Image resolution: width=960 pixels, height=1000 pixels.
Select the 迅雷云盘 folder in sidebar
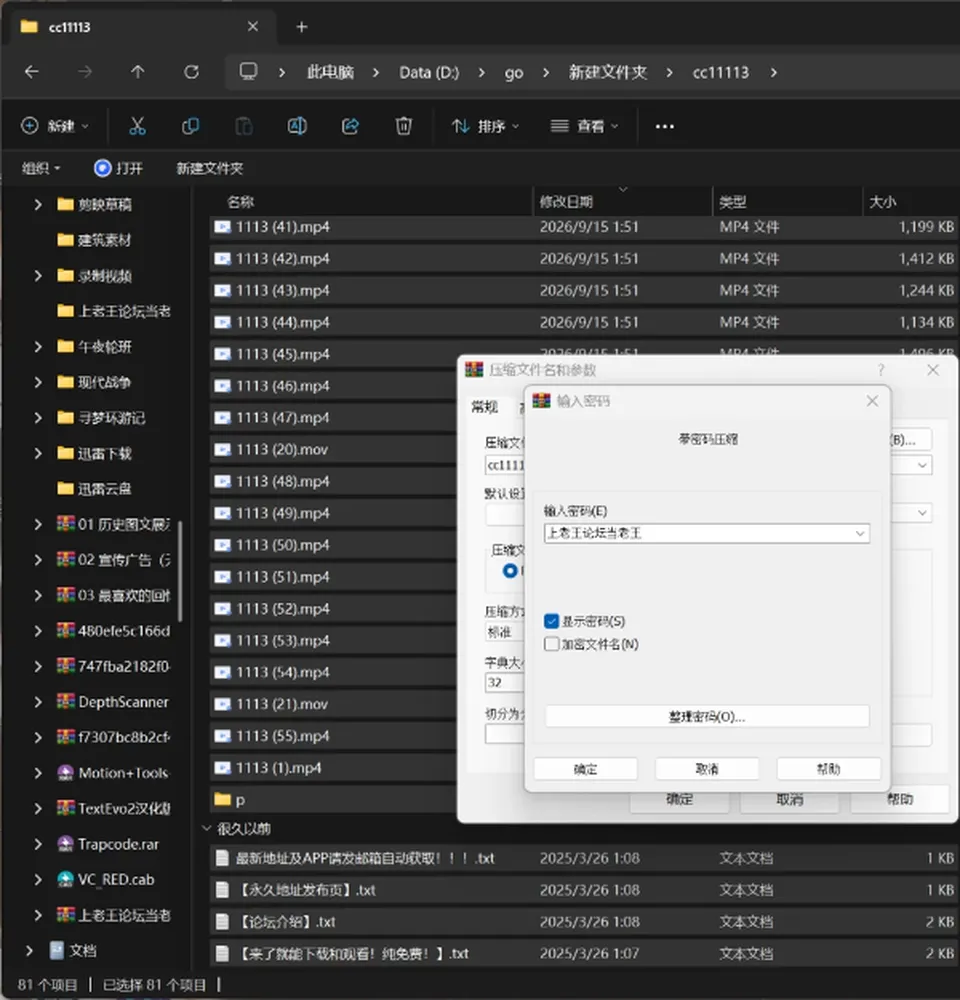click(105, 489)
